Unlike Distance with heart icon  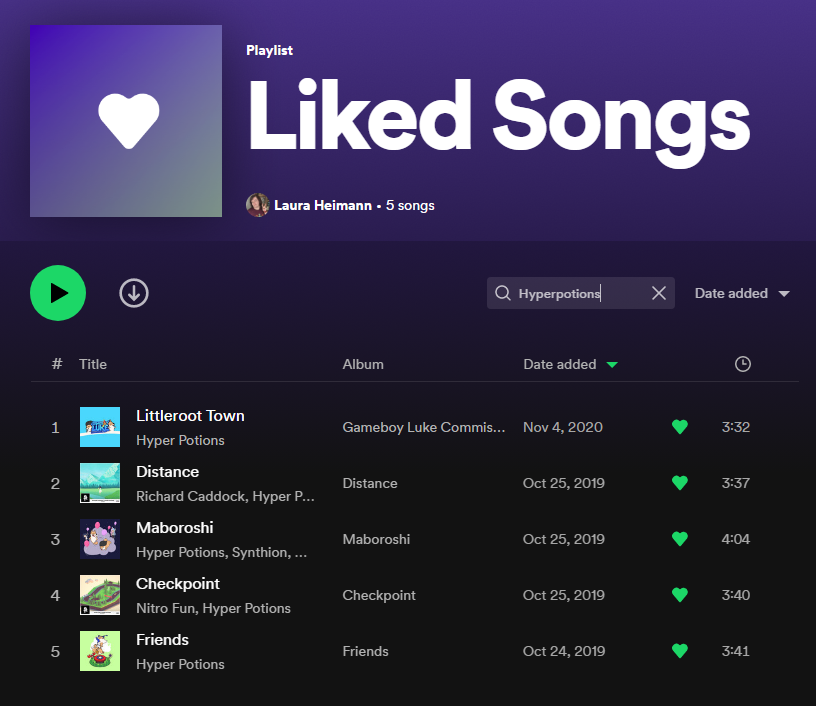click(x=680, y=483)
